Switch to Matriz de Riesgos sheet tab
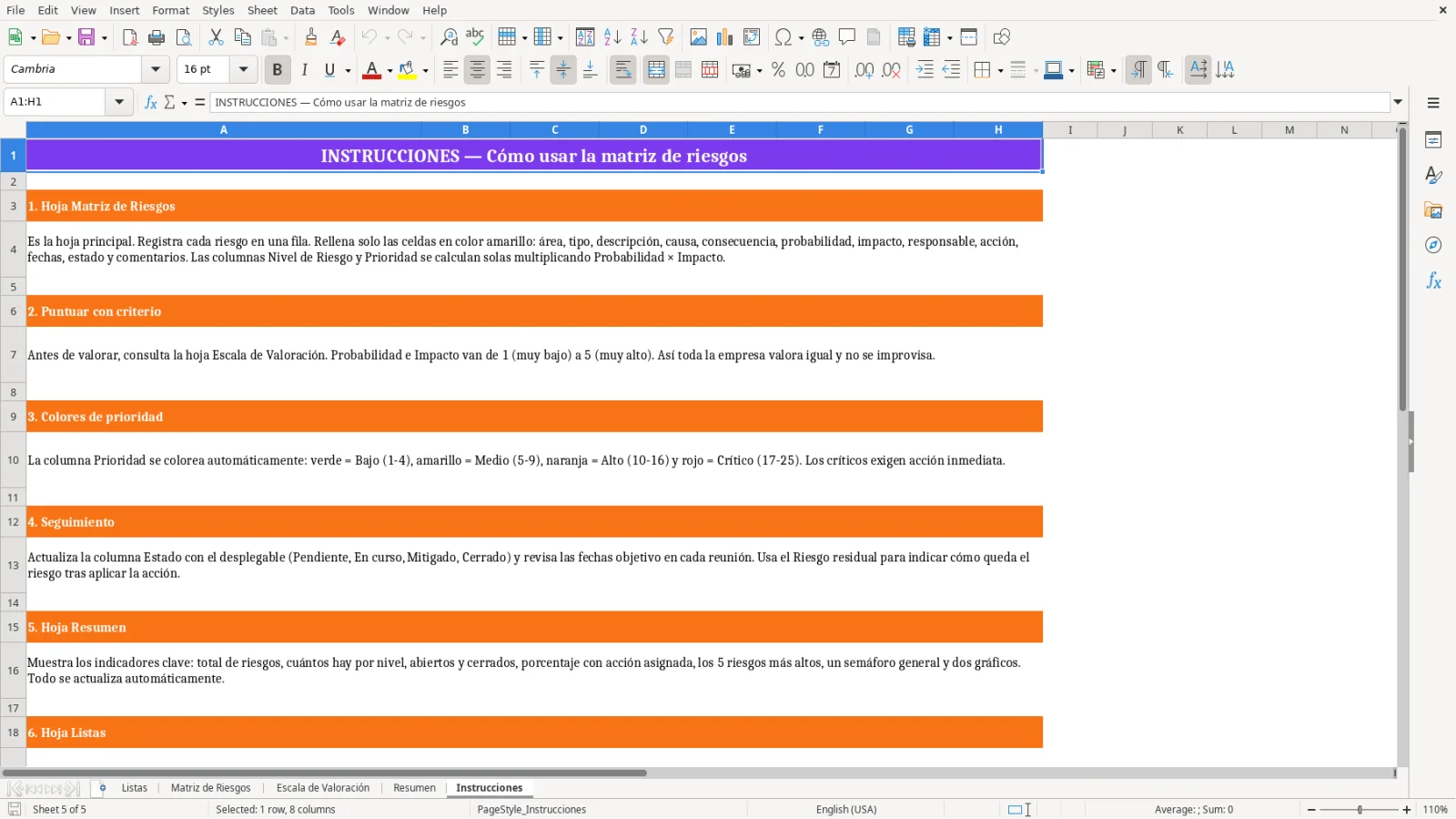The width and height of the screenshot is (1456, 819). (x=210, y=788)
